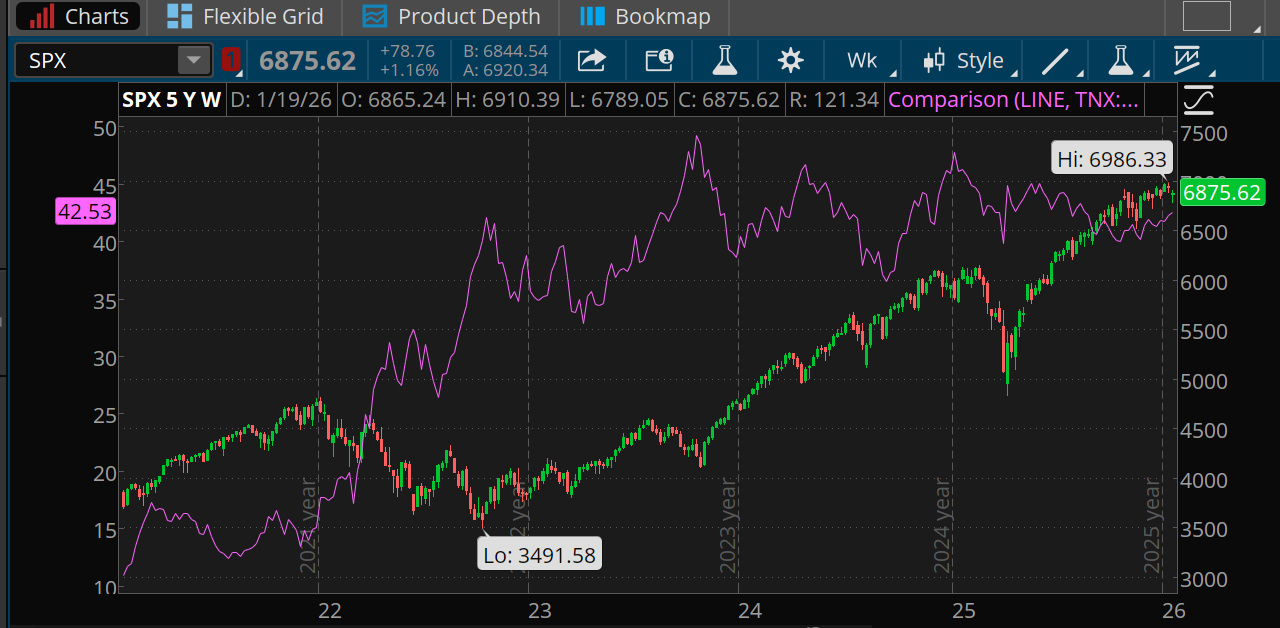Screen dimensions: 1280x628
Task: Click the Style quick-toggle candle icon
Action: [x=934, y=60]
